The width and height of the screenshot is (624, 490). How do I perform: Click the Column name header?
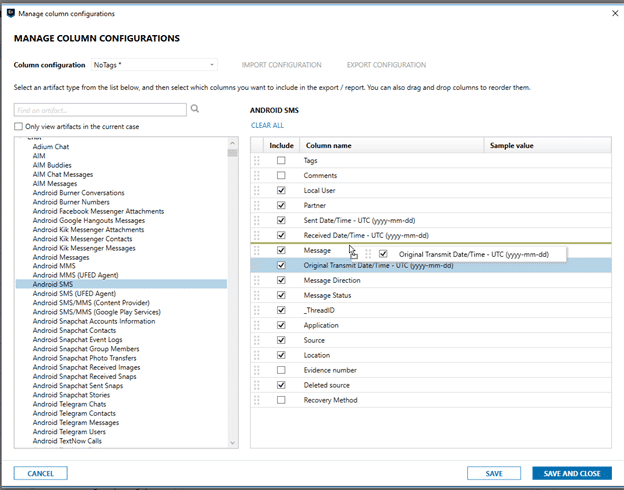coord(392,145)
